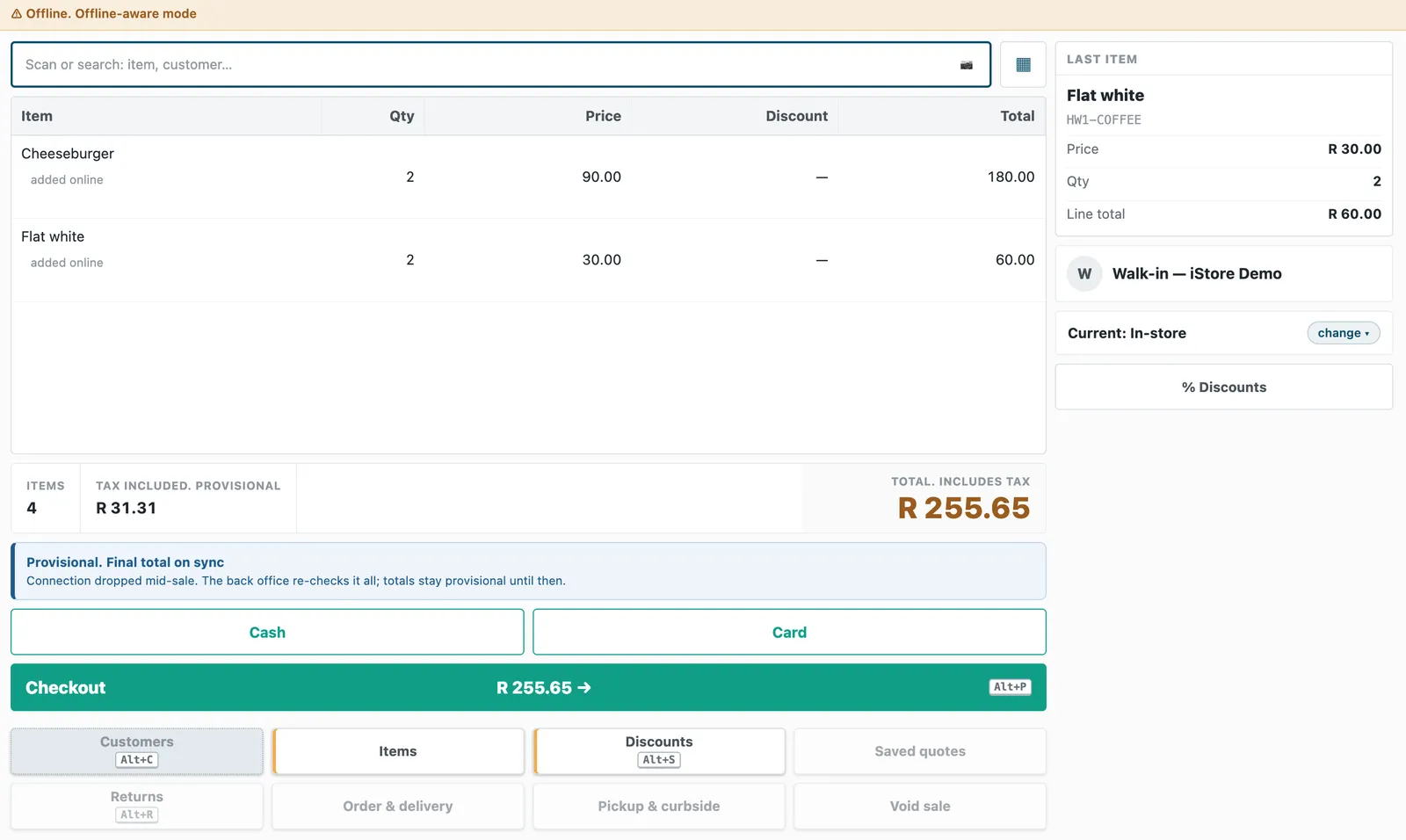Open Returns tile
This screenshot has width=1406, height=840.
[x=137, y=806]
